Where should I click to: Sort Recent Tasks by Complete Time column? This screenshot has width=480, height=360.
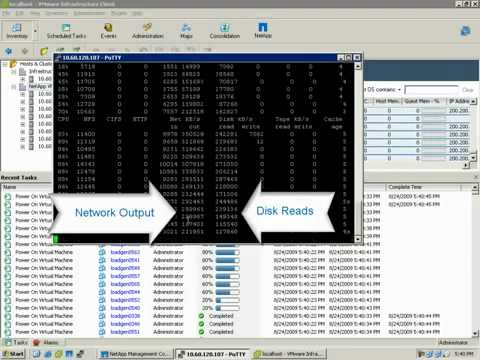click(423, 187)
